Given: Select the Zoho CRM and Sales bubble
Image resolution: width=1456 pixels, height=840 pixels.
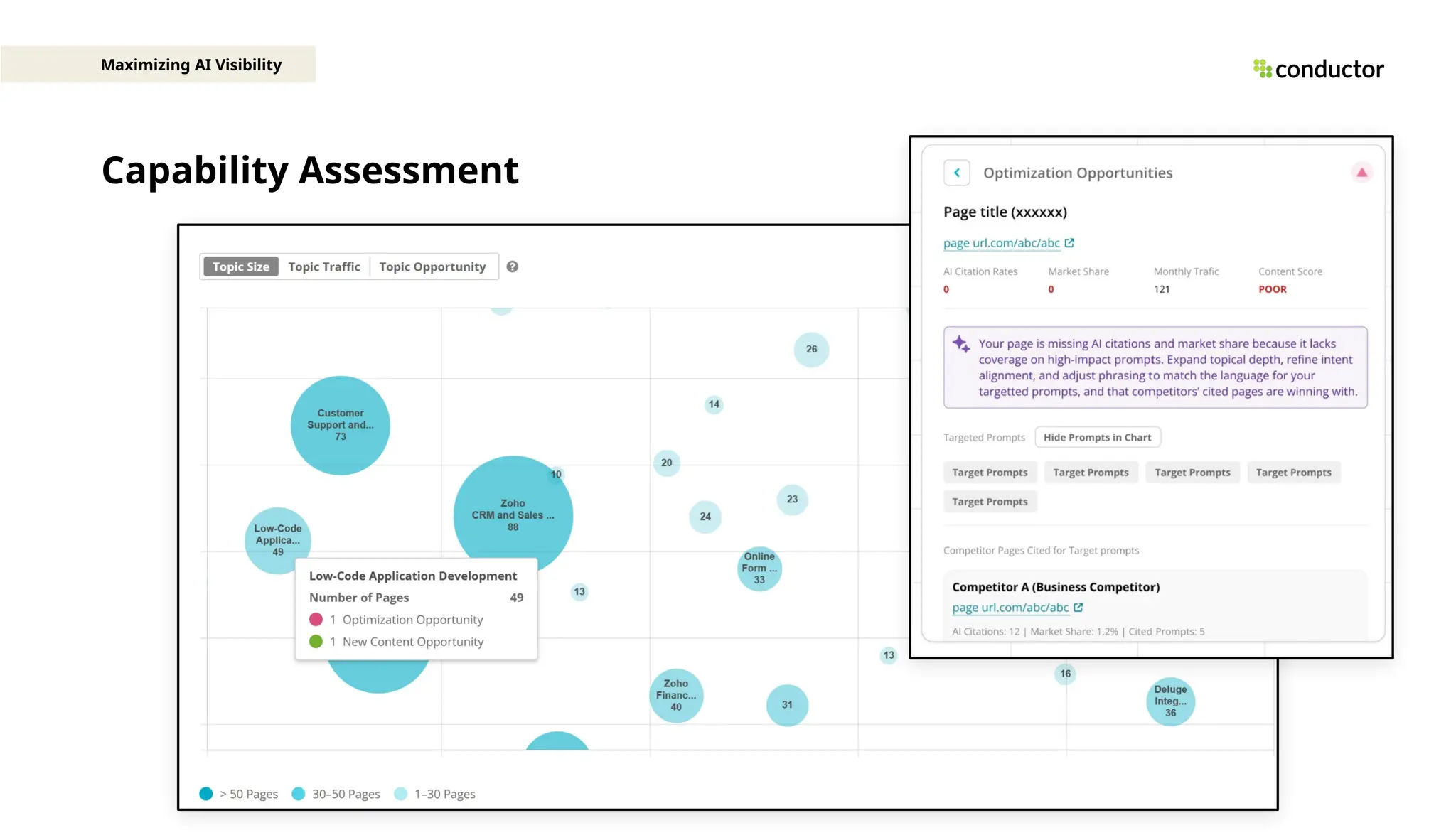Looking at the screenshot, I should pos(513,515).
